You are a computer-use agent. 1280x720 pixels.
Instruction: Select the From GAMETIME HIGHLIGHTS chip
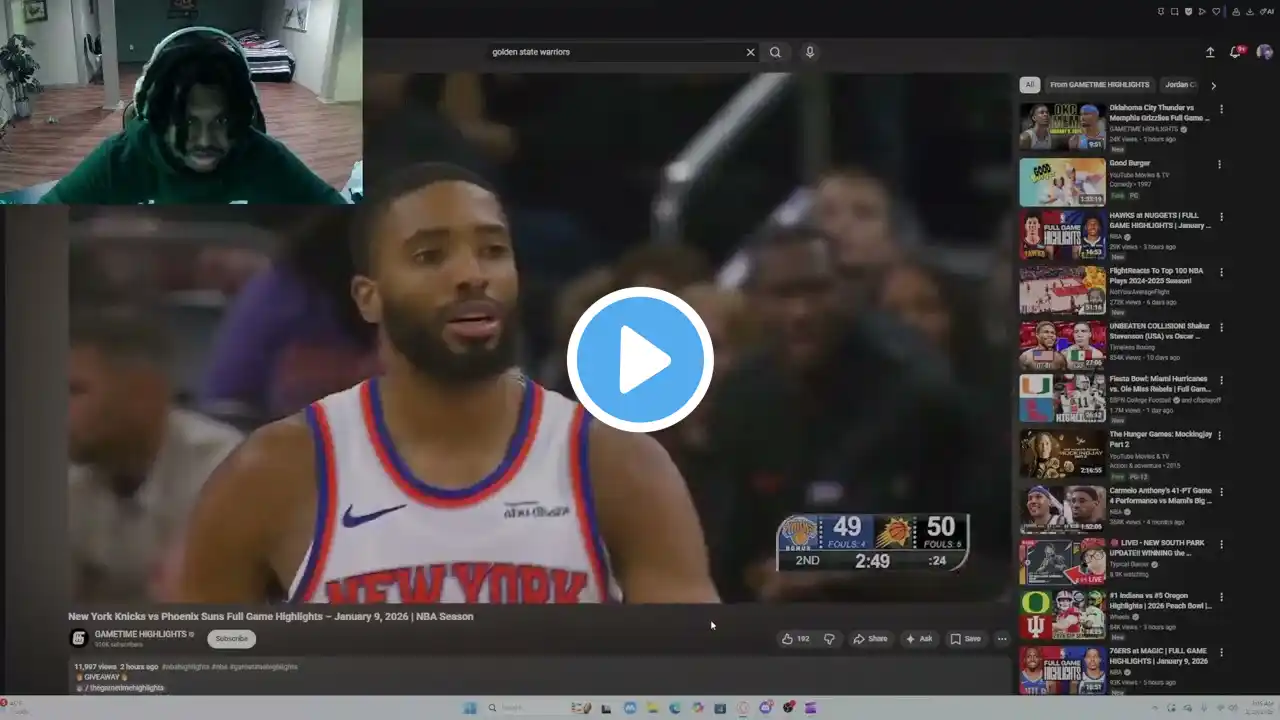pos(1099,85)
